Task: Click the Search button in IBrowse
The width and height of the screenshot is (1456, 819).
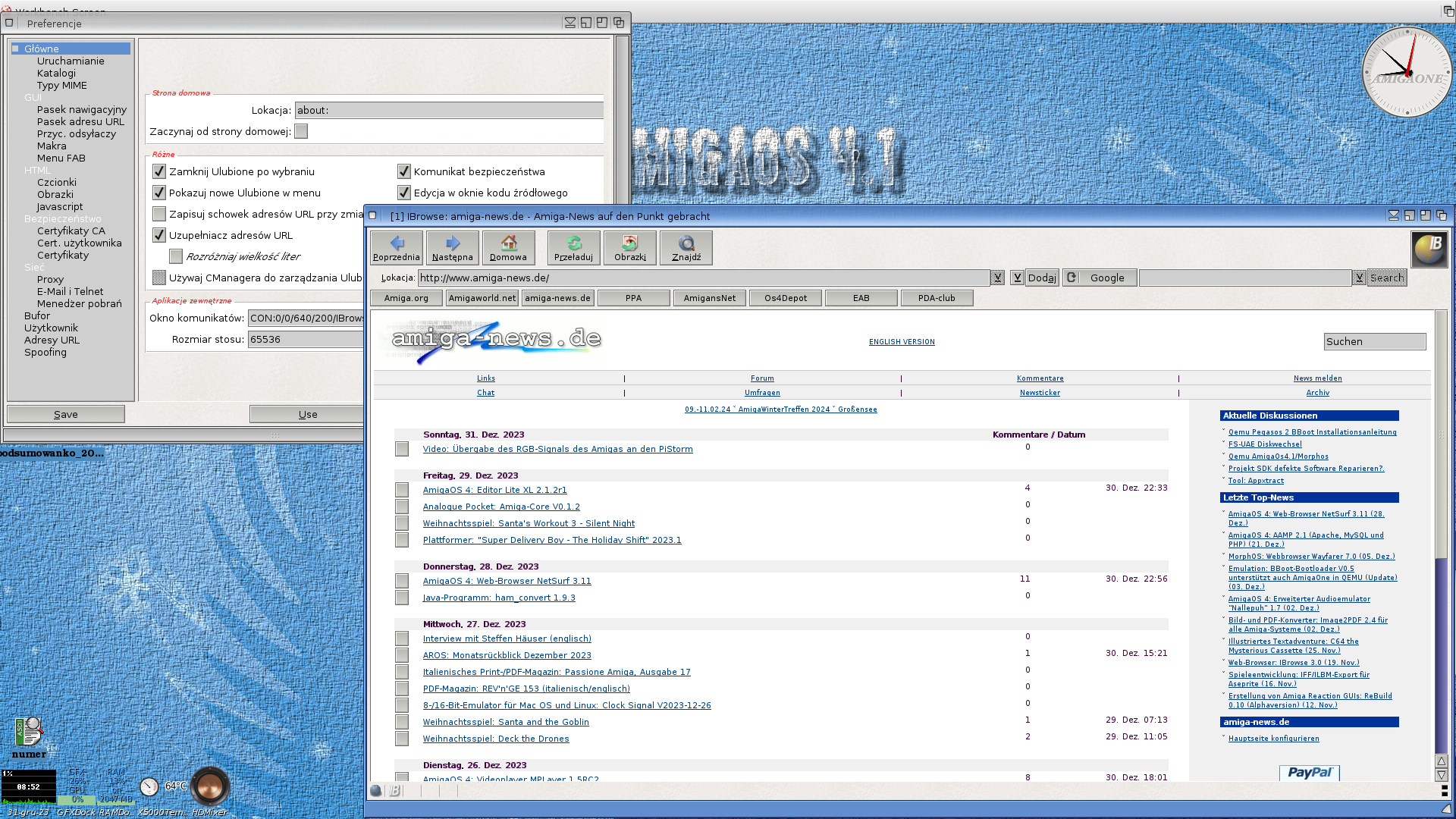Action: pos(1387,278)
